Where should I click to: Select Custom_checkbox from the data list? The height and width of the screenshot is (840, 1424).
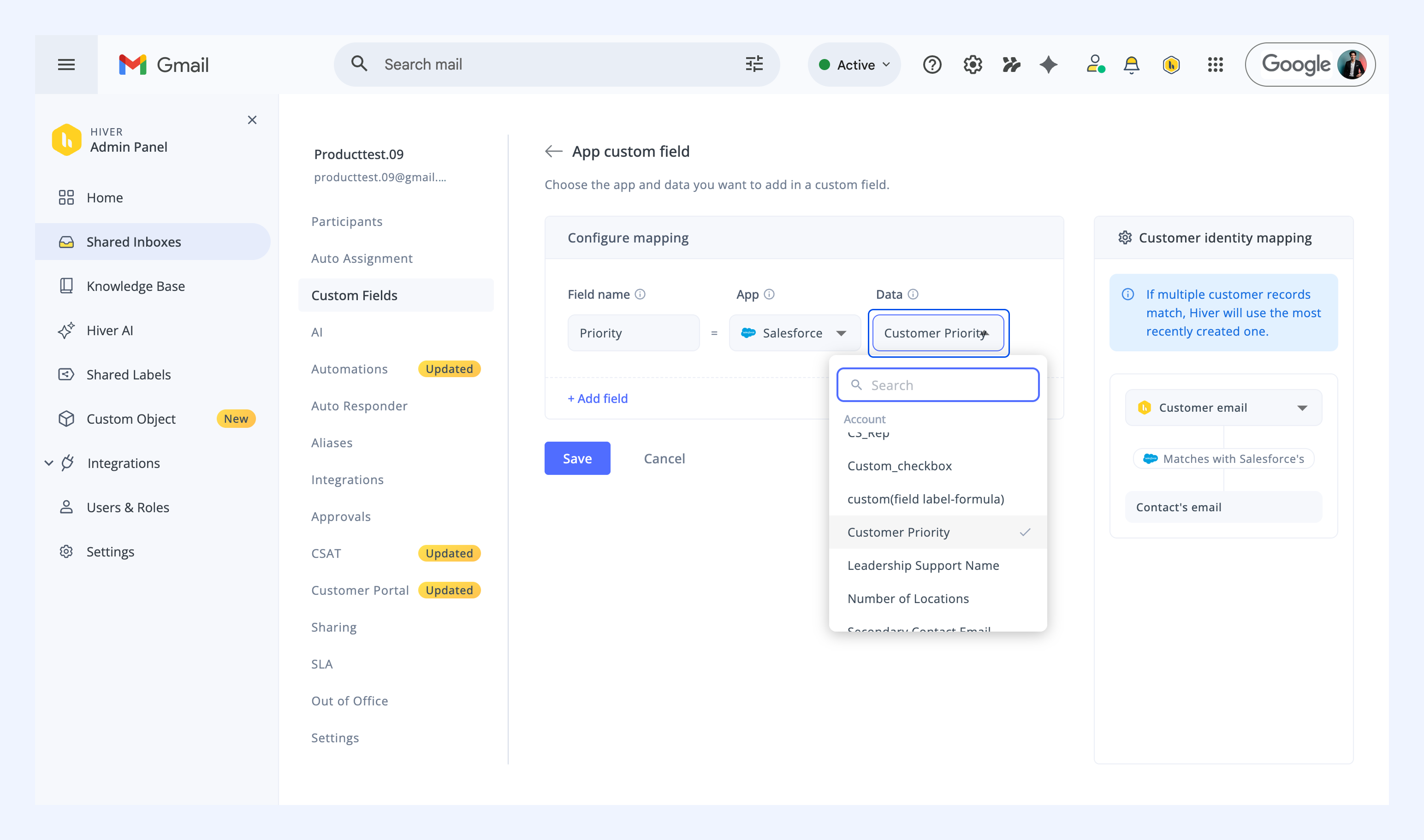pos(937,466)
